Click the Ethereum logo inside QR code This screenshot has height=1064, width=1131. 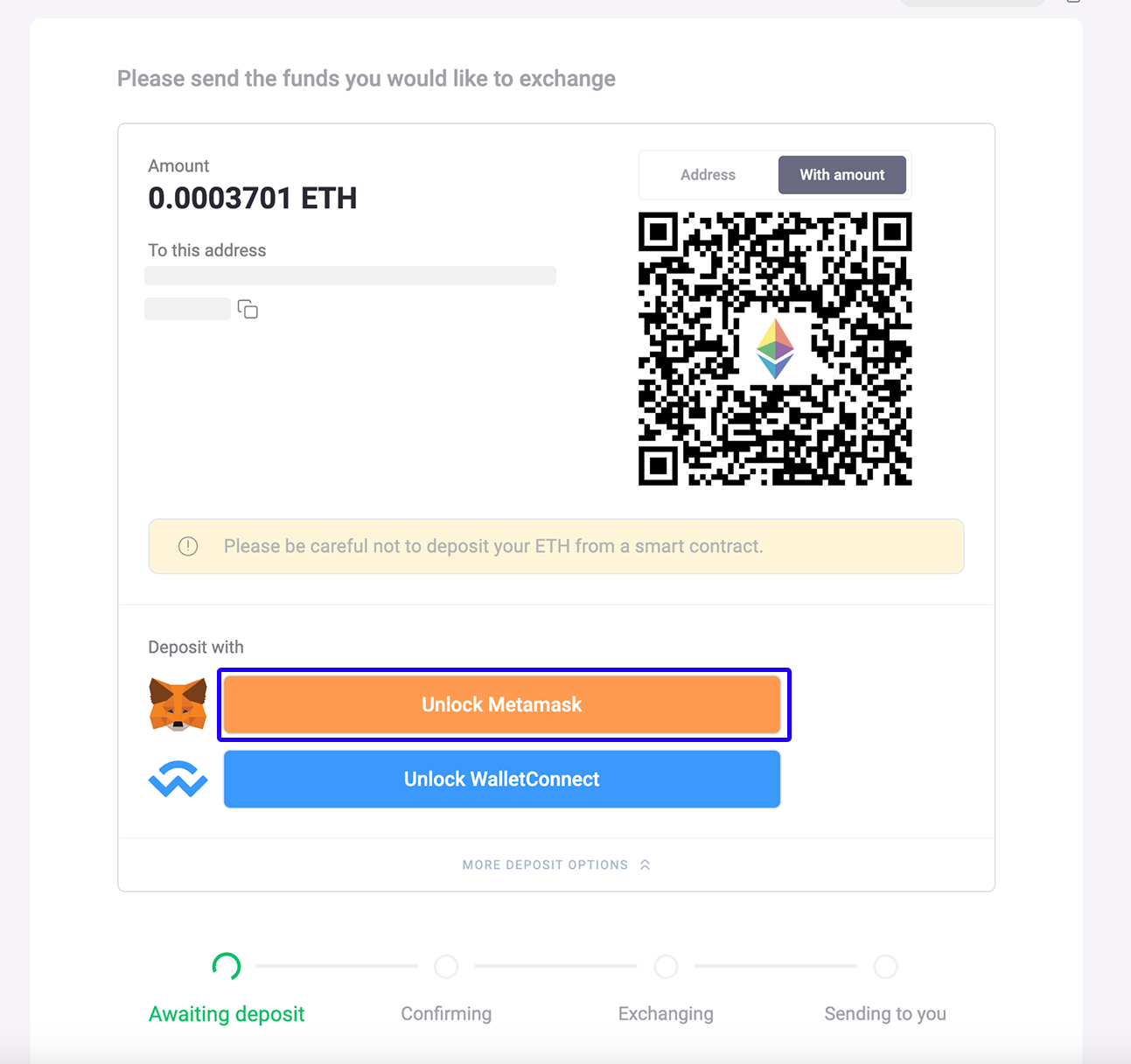tap(775, 348)
